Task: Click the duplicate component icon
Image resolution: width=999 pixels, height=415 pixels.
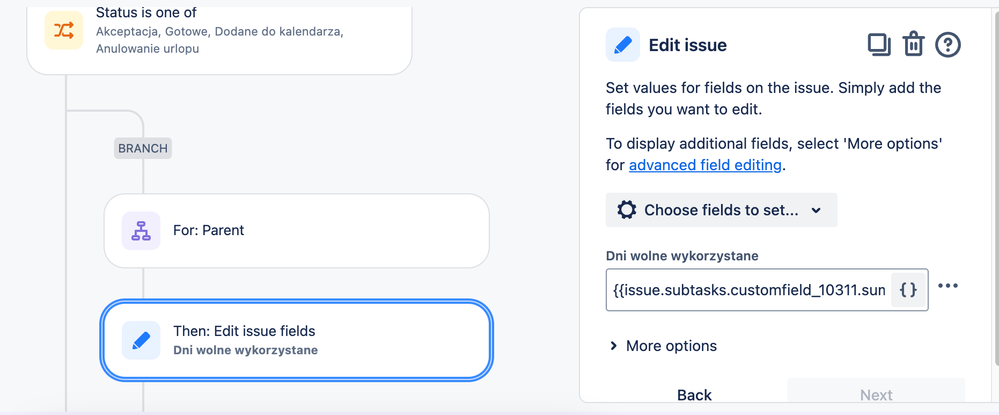Action: pyautogui.click(x=879, y=45)
